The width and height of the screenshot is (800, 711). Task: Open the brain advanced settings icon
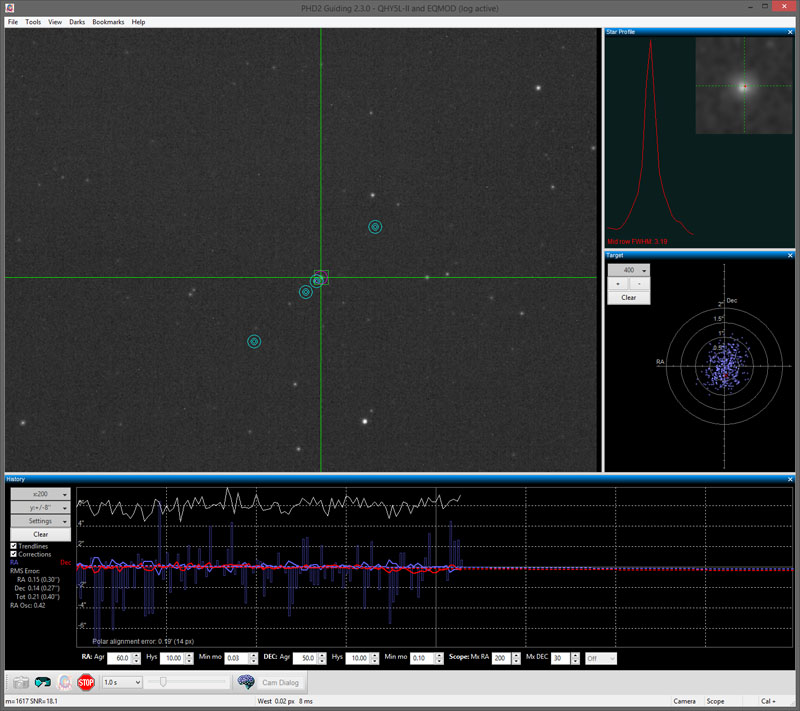(x=245, y=682)
